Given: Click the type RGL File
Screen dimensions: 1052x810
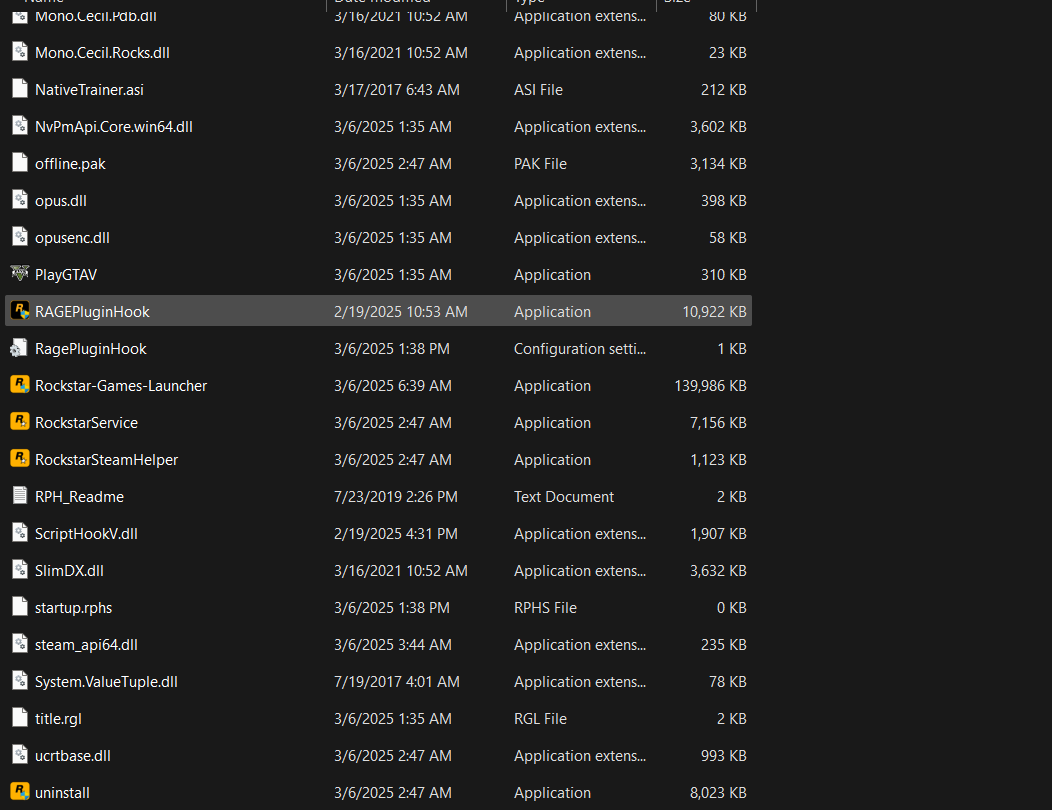Looking at the screenshot, I should pos(540,719).
